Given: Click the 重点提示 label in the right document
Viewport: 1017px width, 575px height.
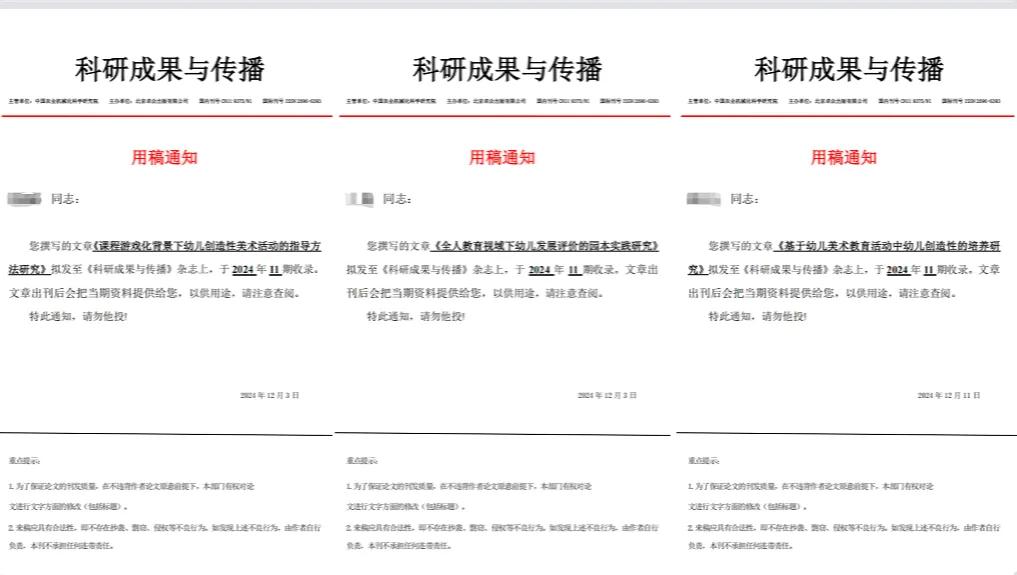Looking at the screenshot, I should 702,461.
